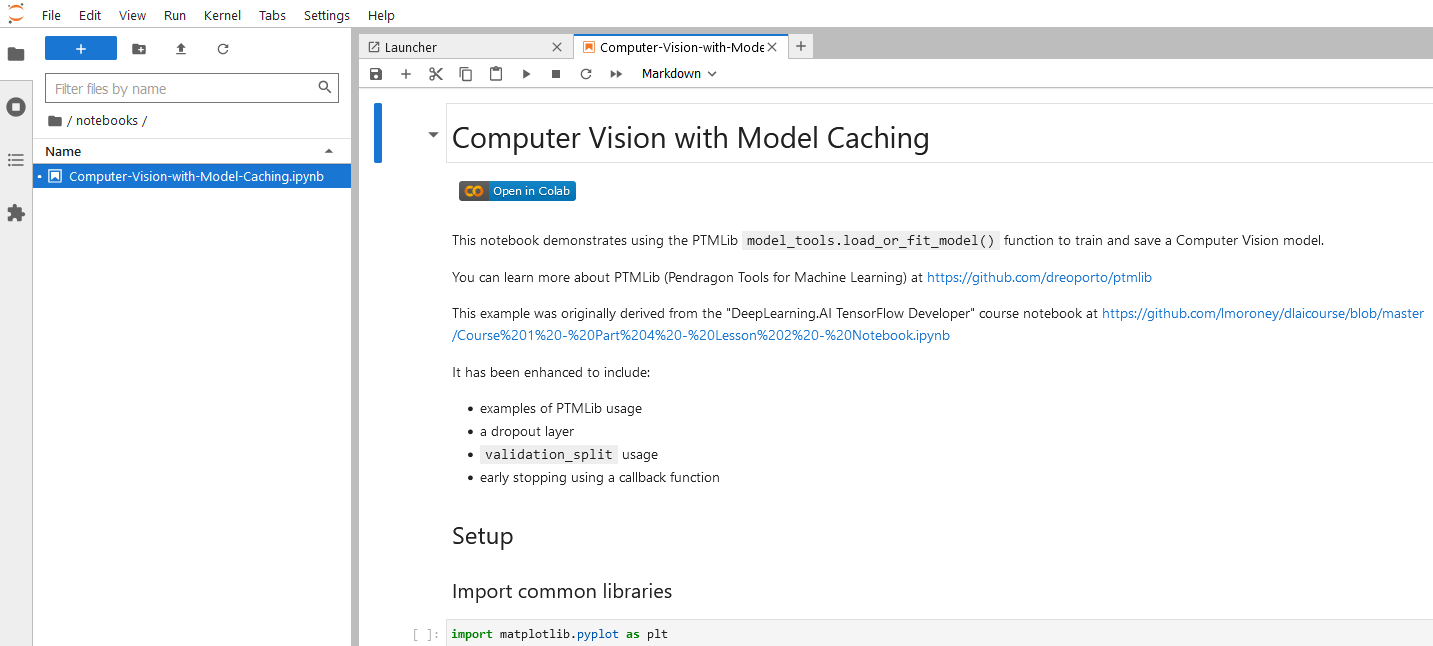Click the Open in Colab badge

517,191
